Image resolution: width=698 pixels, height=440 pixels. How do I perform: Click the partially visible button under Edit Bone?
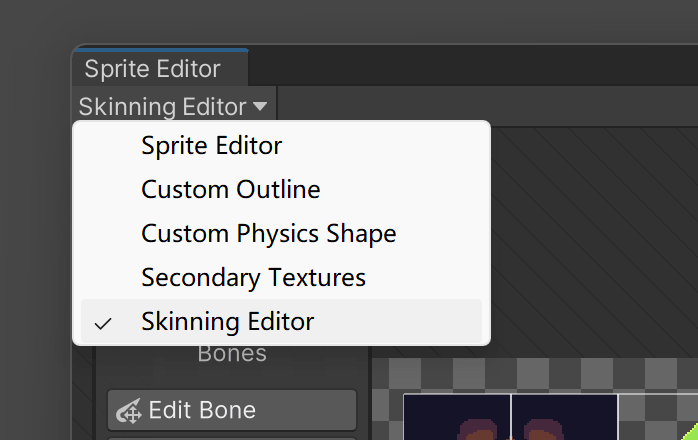[x=232, y=439]
